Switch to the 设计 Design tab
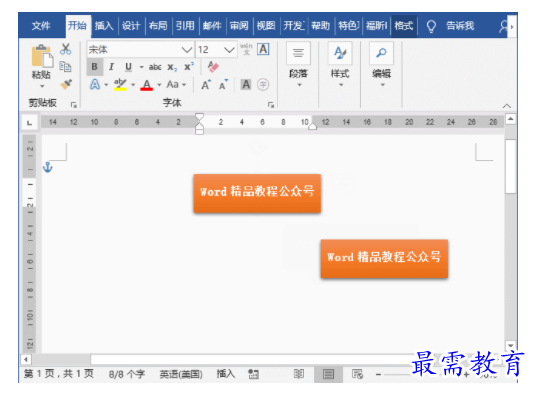 pyautogui.click(x=131, y=25)
